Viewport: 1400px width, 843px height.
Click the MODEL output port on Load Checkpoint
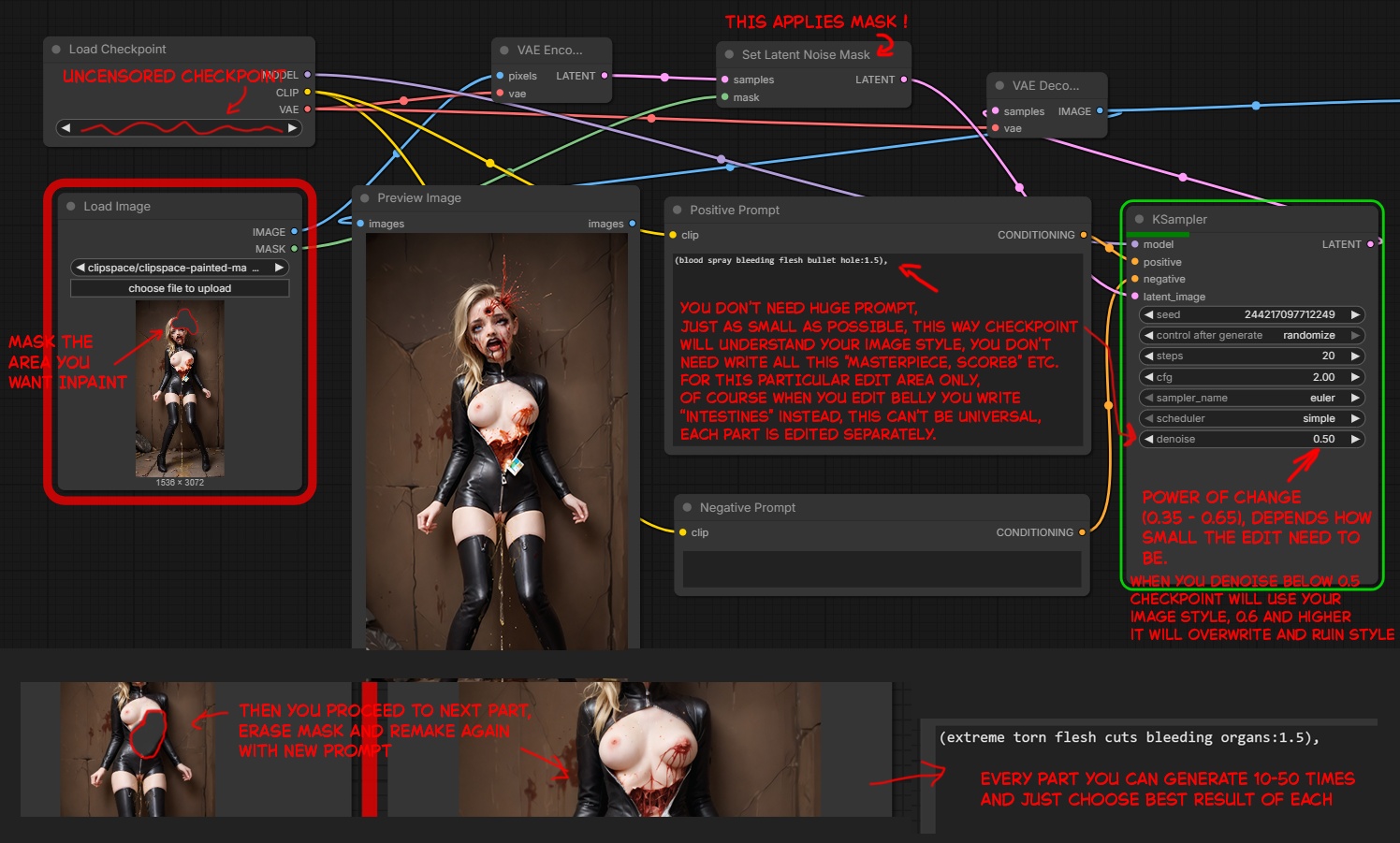tap(307, 75)
